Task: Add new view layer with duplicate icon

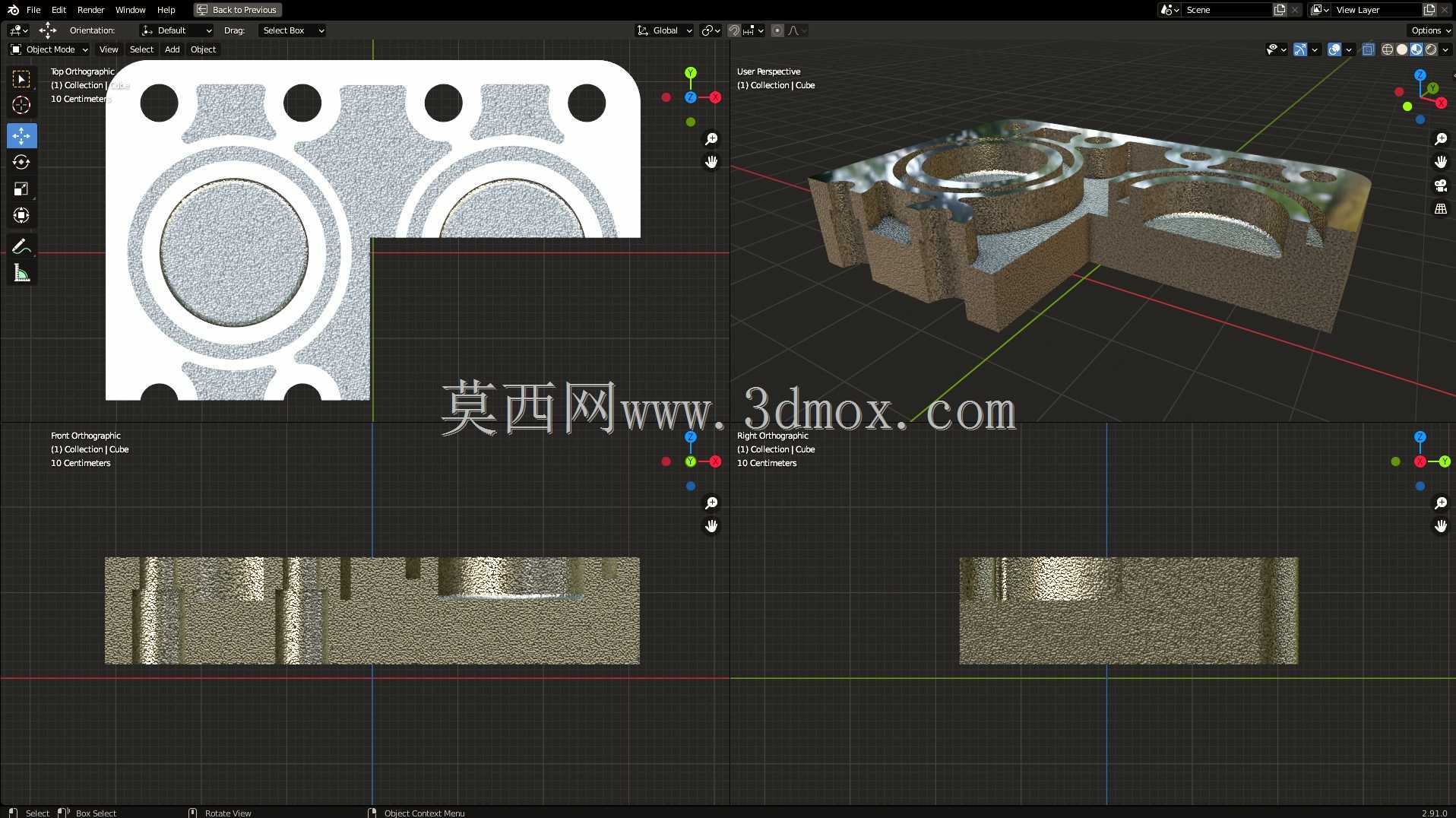Action: point(1429,10)
